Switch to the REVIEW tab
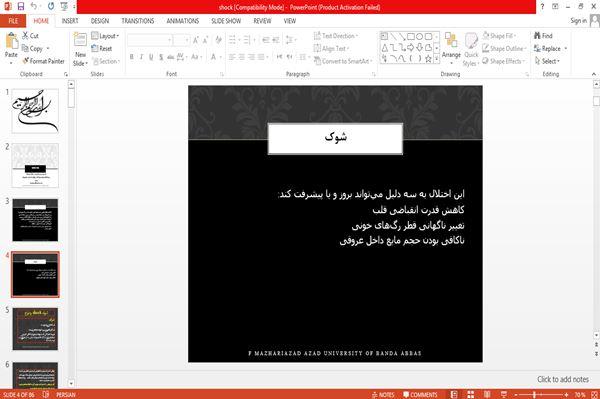 click(x=262, y=21)
